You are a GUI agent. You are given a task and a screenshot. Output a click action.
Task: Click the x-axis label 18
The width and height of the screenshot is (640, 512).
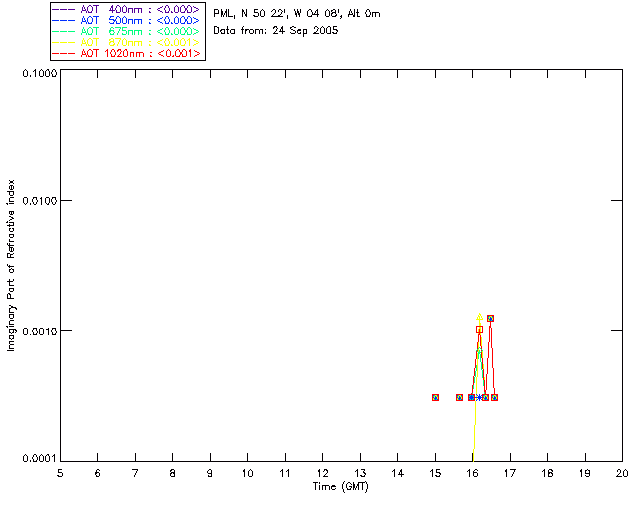[547, 473]
